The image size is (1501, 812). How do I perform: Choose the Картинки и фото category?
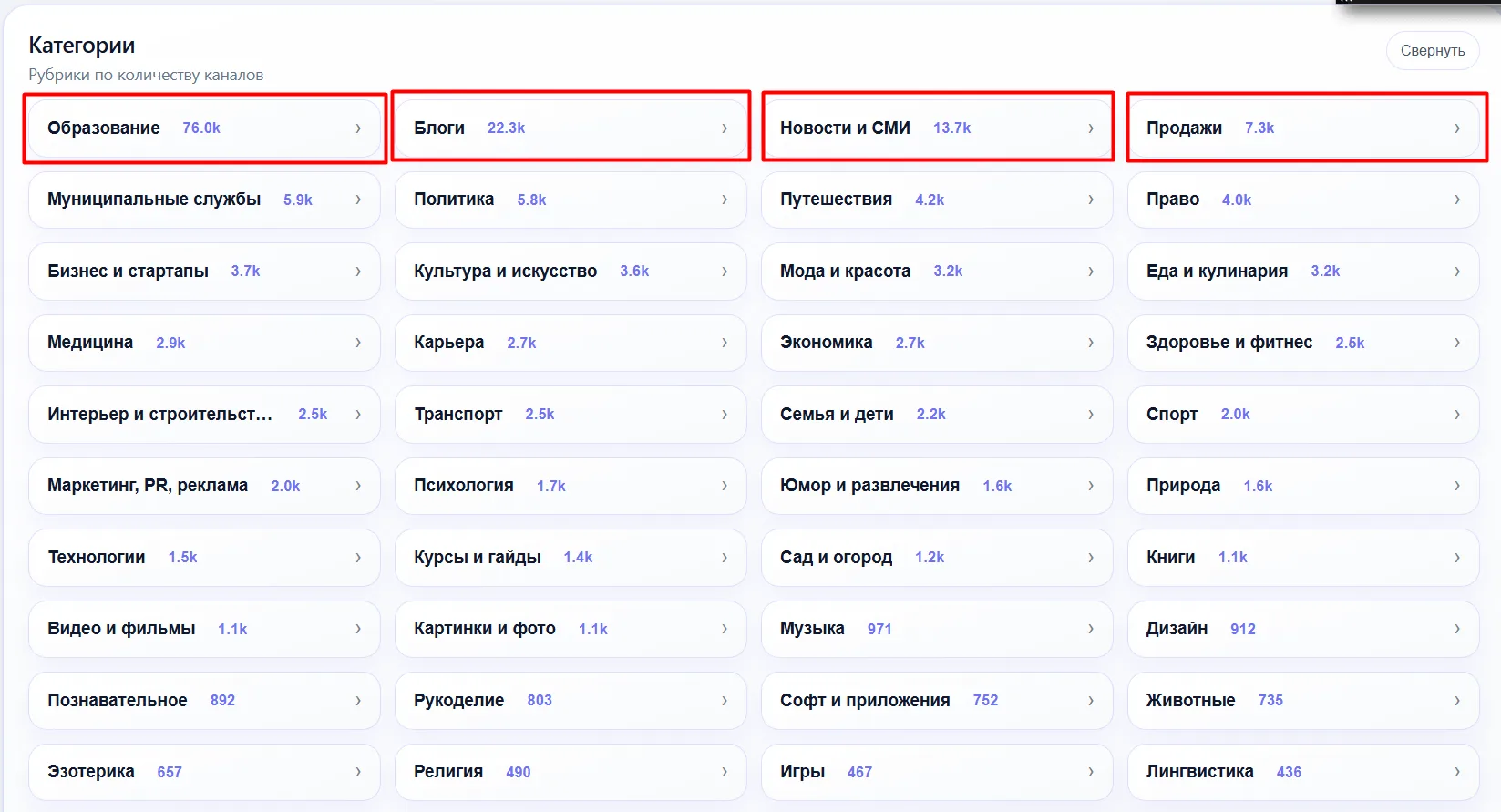tap(571, 629)
